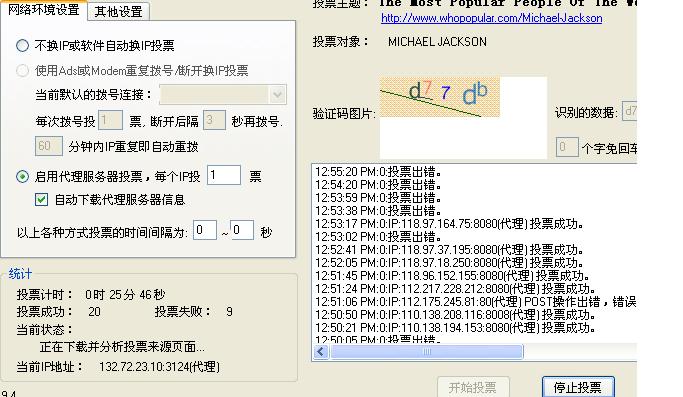Screen dimensions: 683x397
Task: Select log entry with IP 118.97.37.195:8080
Action: [x=450, y=250]
